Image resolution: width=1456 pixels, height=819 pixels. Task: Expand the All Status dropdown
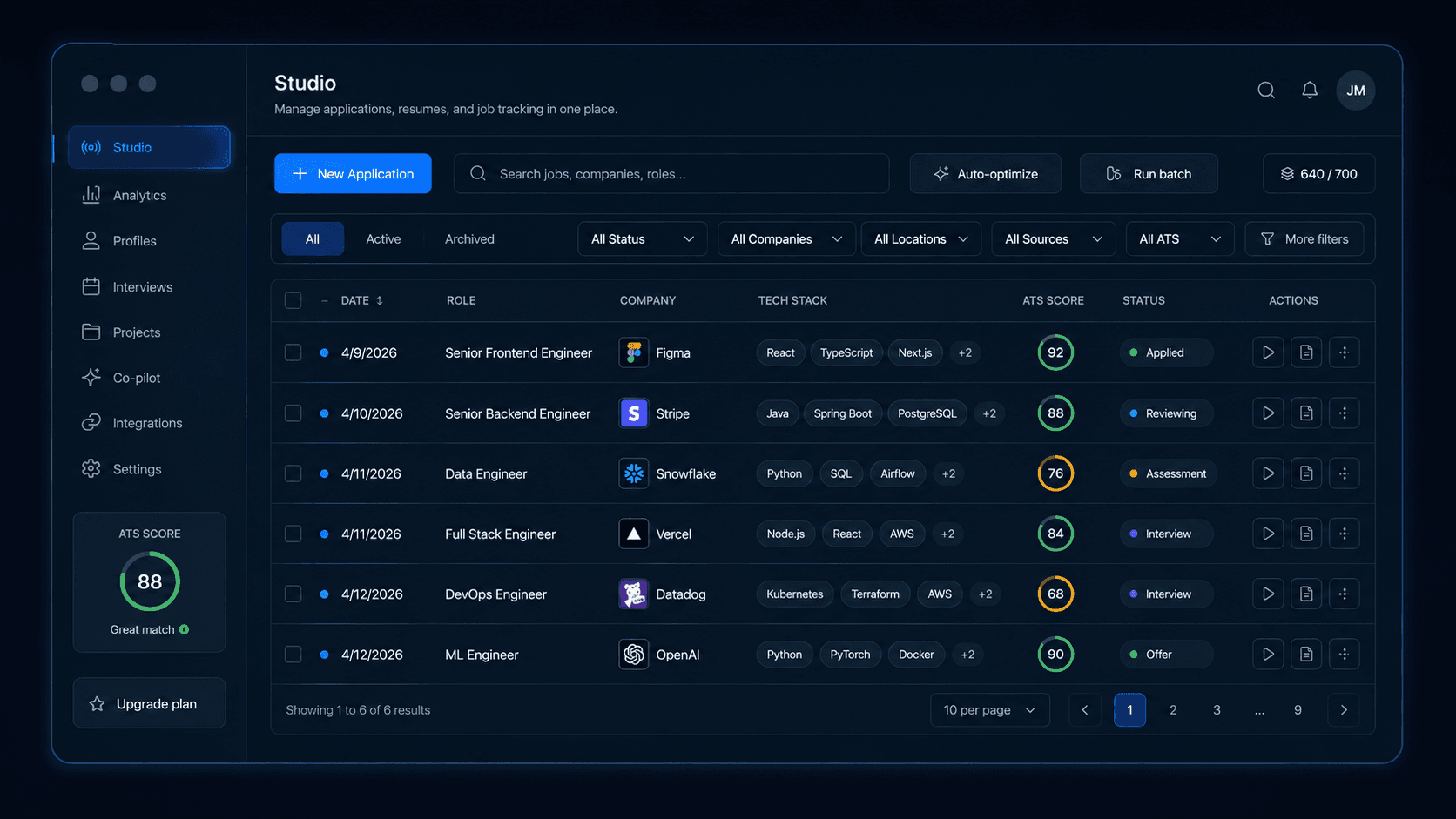643,239
